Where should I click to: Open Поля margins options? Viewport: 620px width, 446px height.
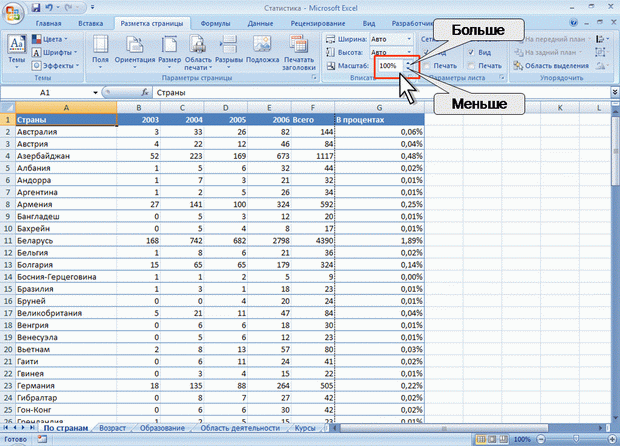click(x=100, y=52)
